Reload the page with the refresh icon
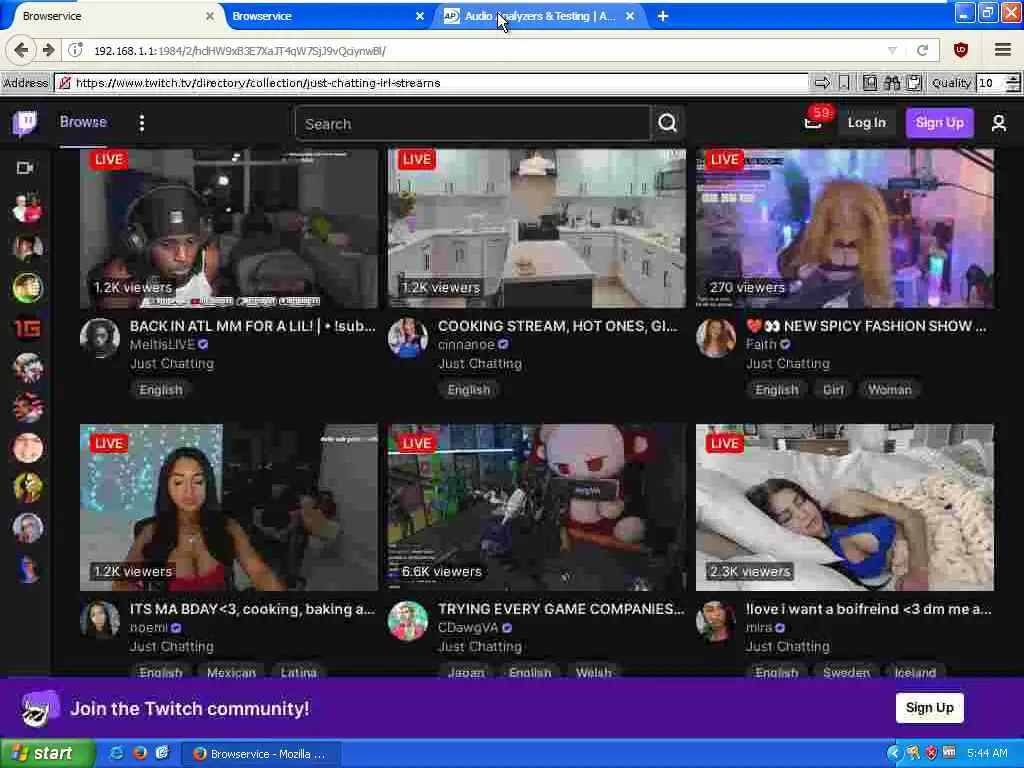Screen dimensions: 1024x768 pyautogui.click(x=922, y=50)
